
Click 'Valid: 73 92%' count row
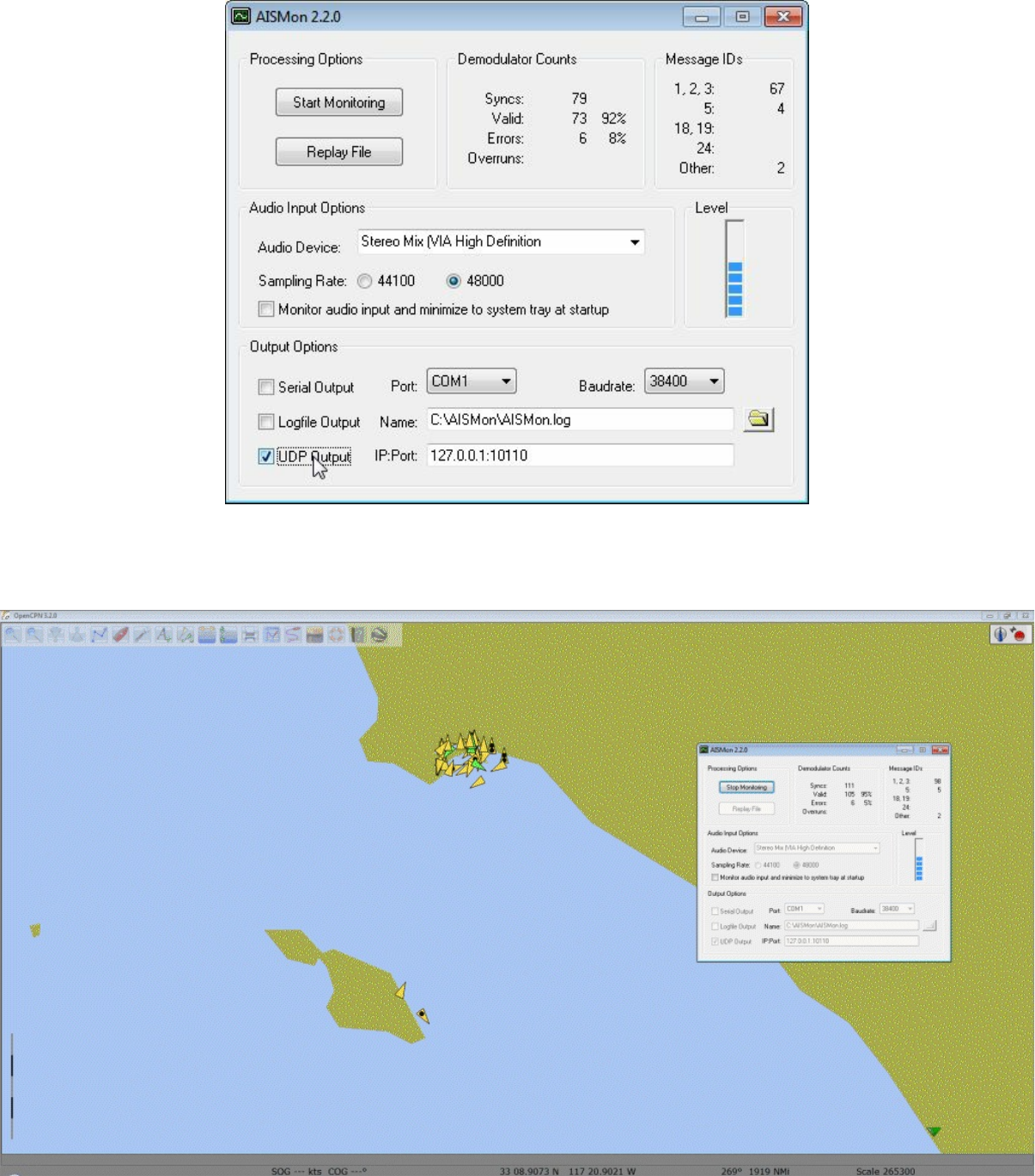[x=558, y=119]
